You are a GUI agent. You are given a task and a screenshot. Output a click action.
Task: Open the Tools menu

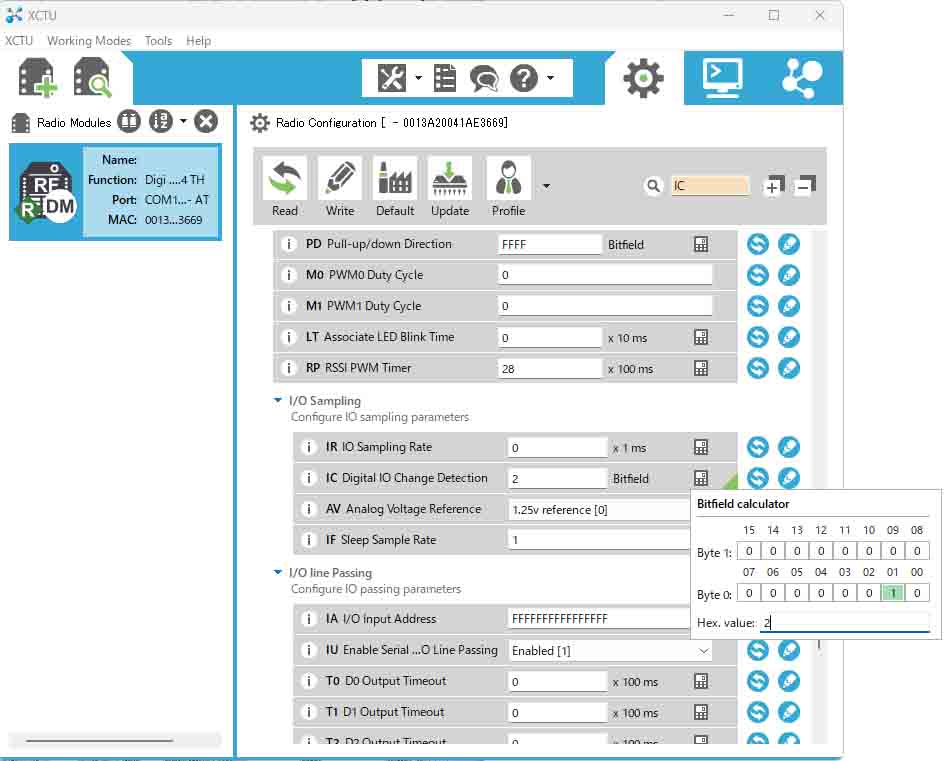pyautogui.click(x=158, y=40)
